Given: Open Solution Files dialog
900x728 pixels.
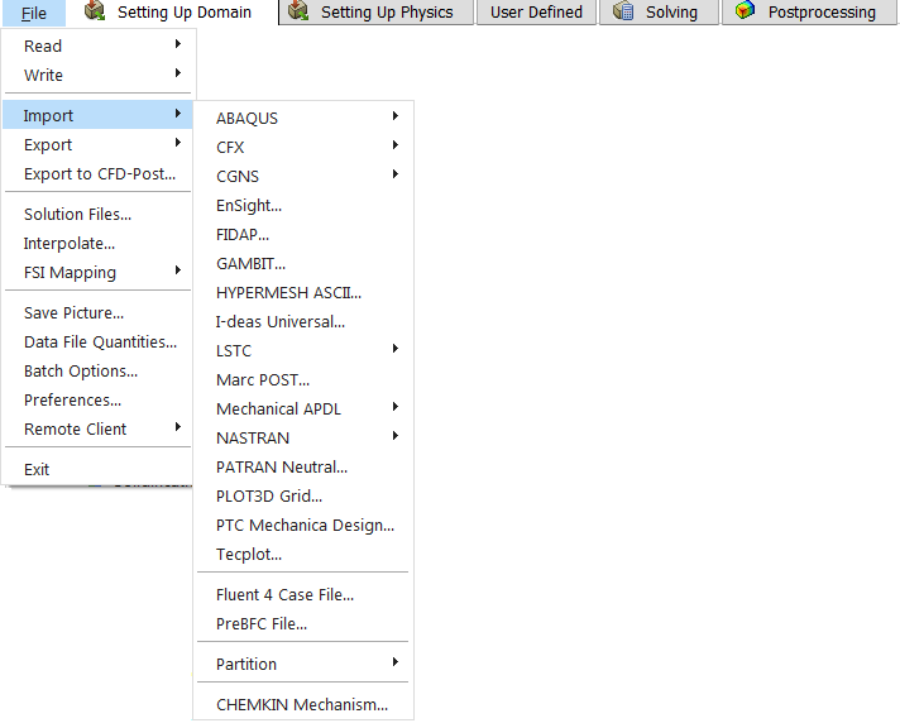Looking at the screenshot, I should (x=99, y=214).
